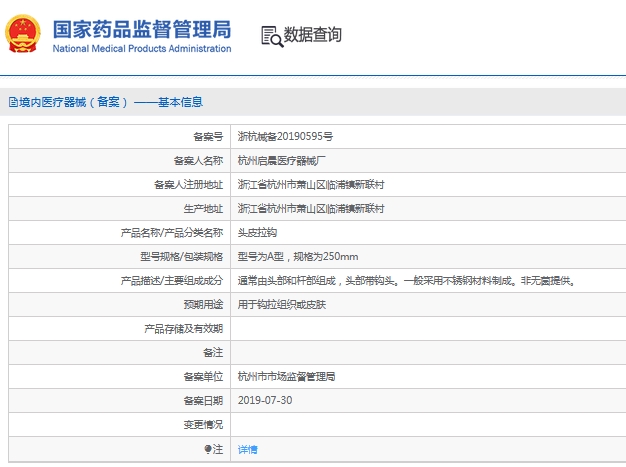Screen dimensions: 626x467
Task: Click the 境内医疗器械（备案）基本信息 heading
Action: (111, 102)
